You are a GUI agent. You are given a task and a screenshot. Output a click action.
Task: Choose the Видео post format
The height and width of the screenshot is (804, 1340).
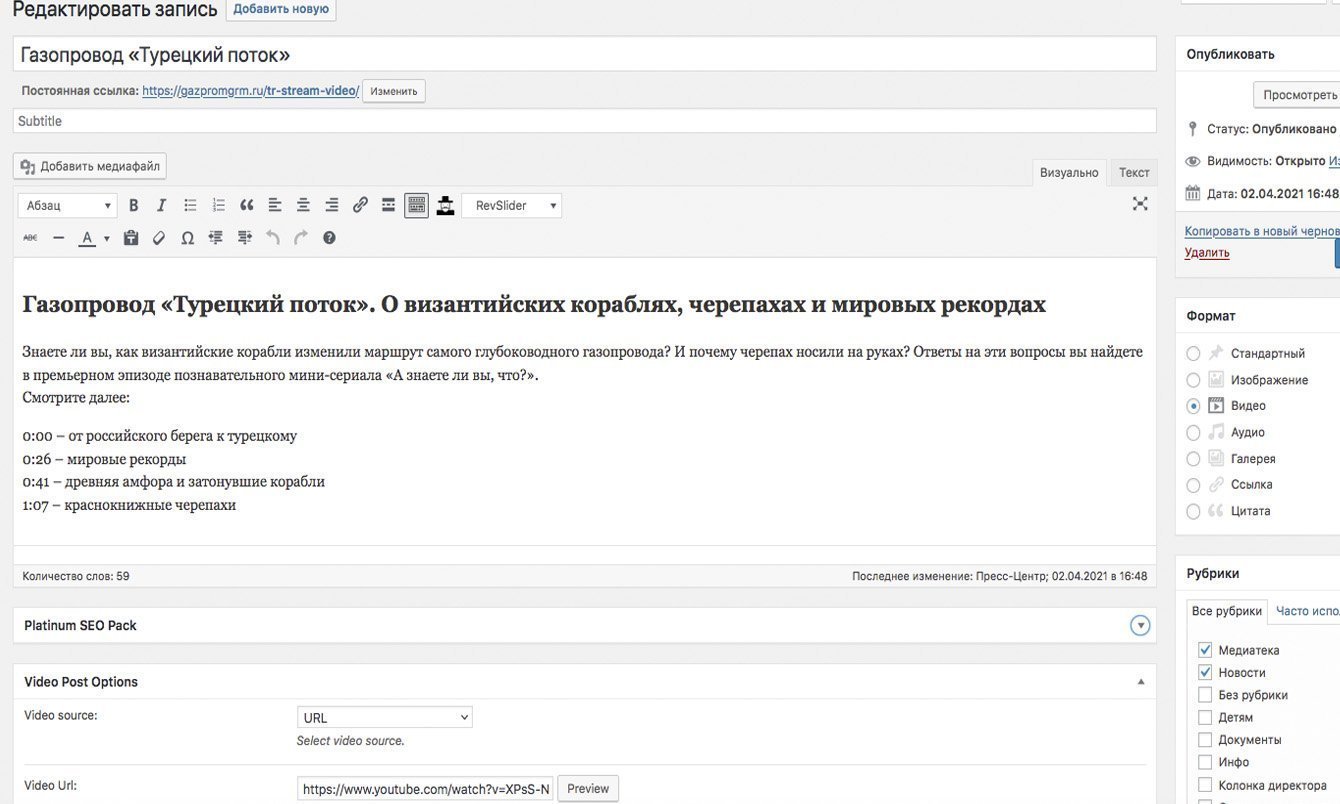click(1193, 406)
